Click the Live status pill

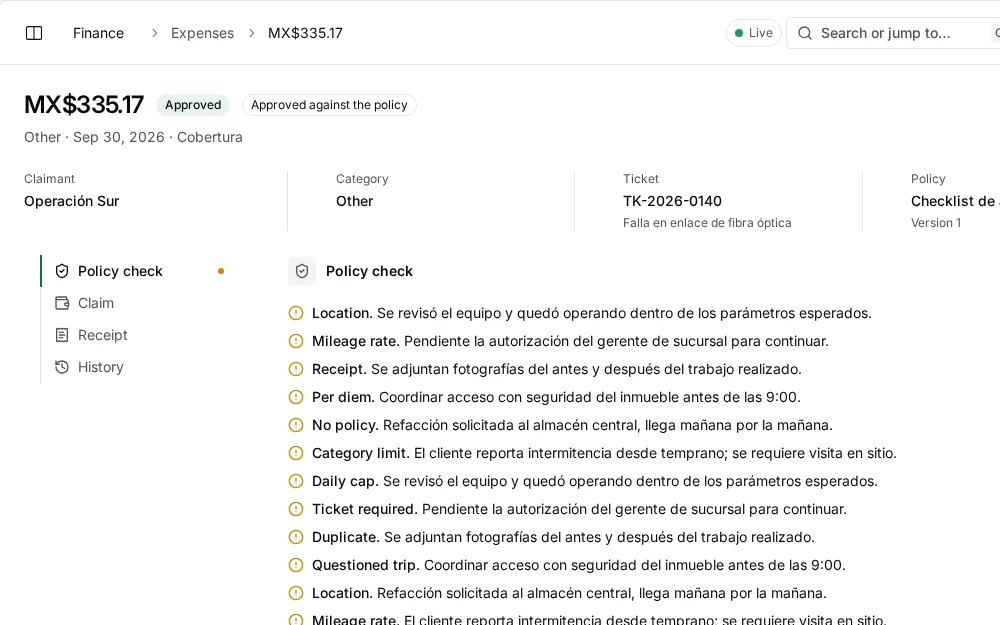(x=754, y=33)
